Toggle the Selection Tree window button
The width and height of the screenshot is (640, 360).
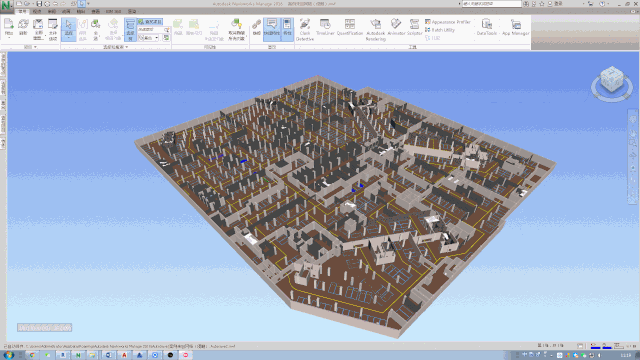pos(130,29)
